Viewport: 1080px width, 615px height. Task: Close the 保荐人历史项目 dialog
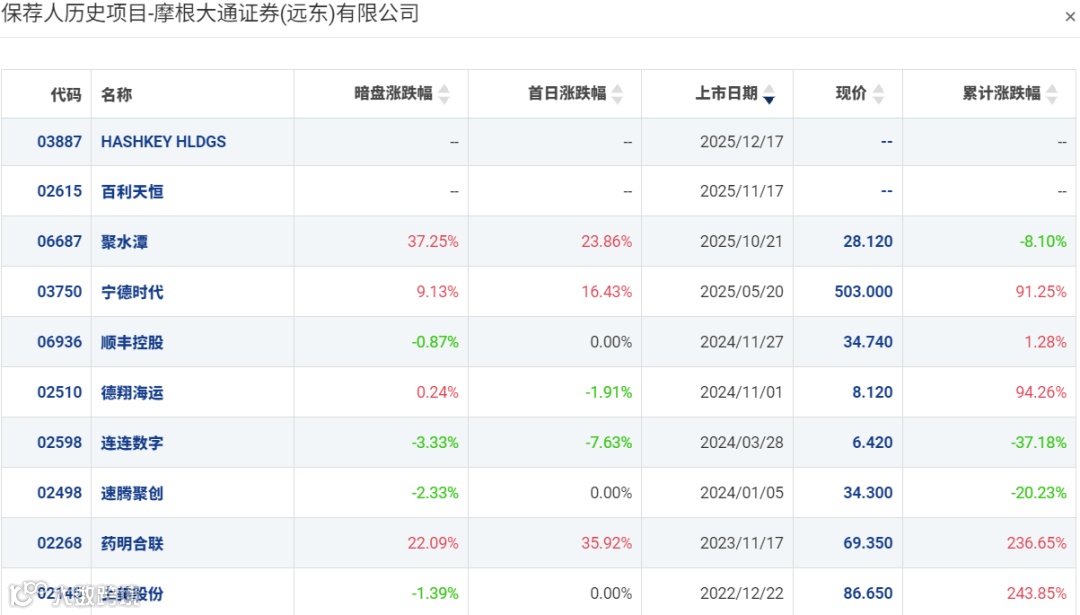(1070, 17)
